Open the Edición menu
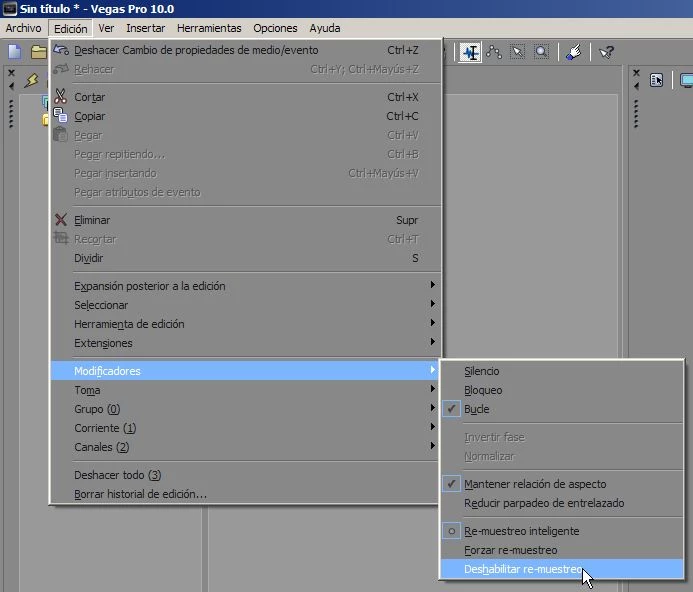Image resolution: width=693 pixels, height=592 pixels. (71, 29)
